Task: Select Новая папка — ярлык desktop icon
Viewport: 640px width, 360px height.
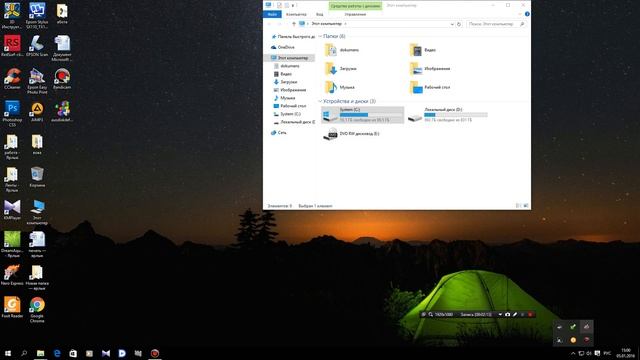Action: [x=37, y=278]
